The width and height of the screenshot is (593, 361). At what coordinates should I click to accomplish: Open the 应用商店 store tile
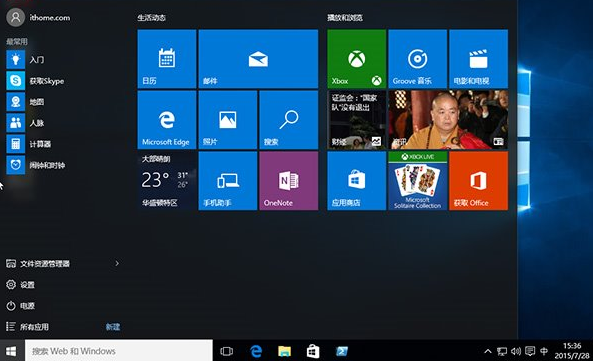pyautogui.click(x=357, y=181)
